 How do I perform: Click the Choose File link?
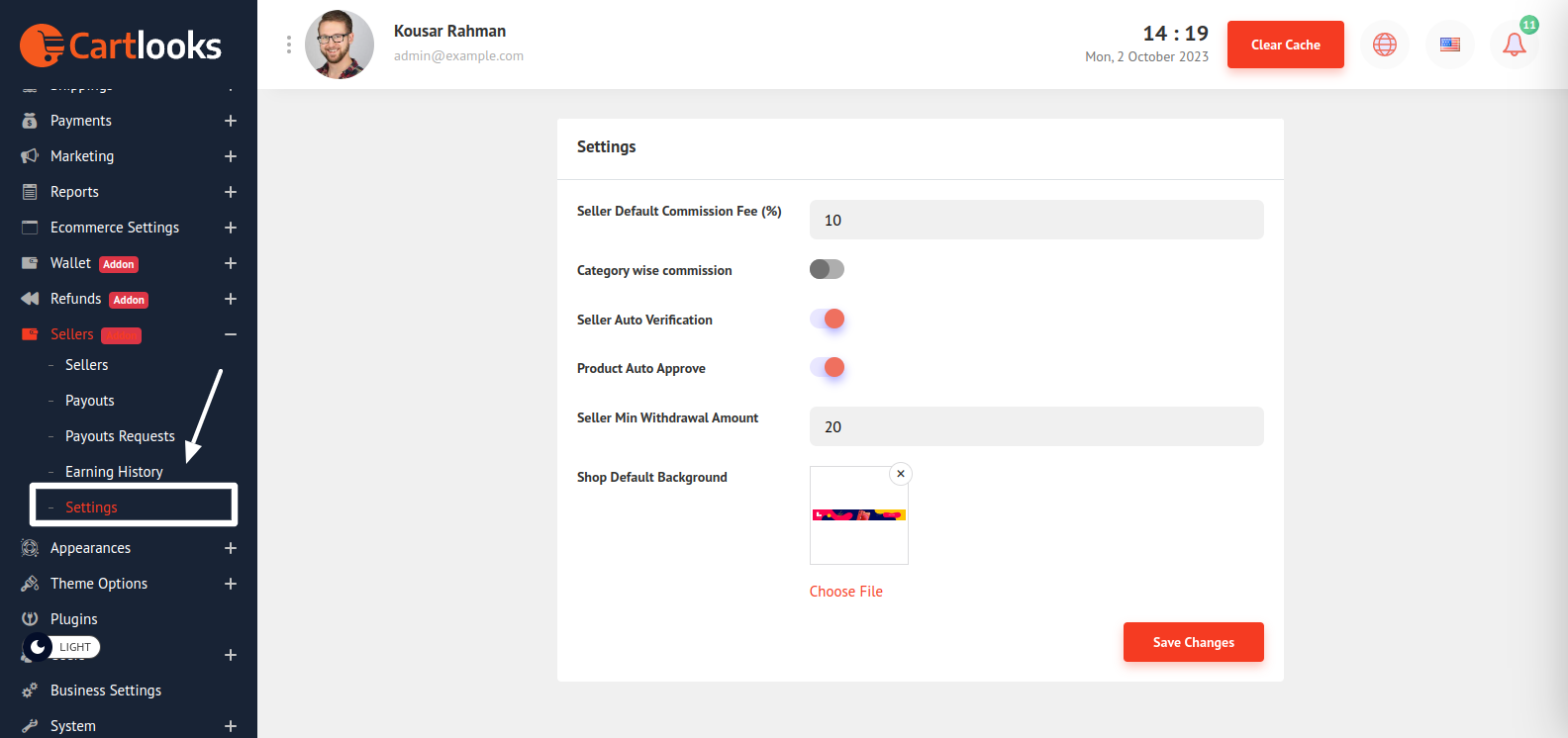[x=845, y=592]
